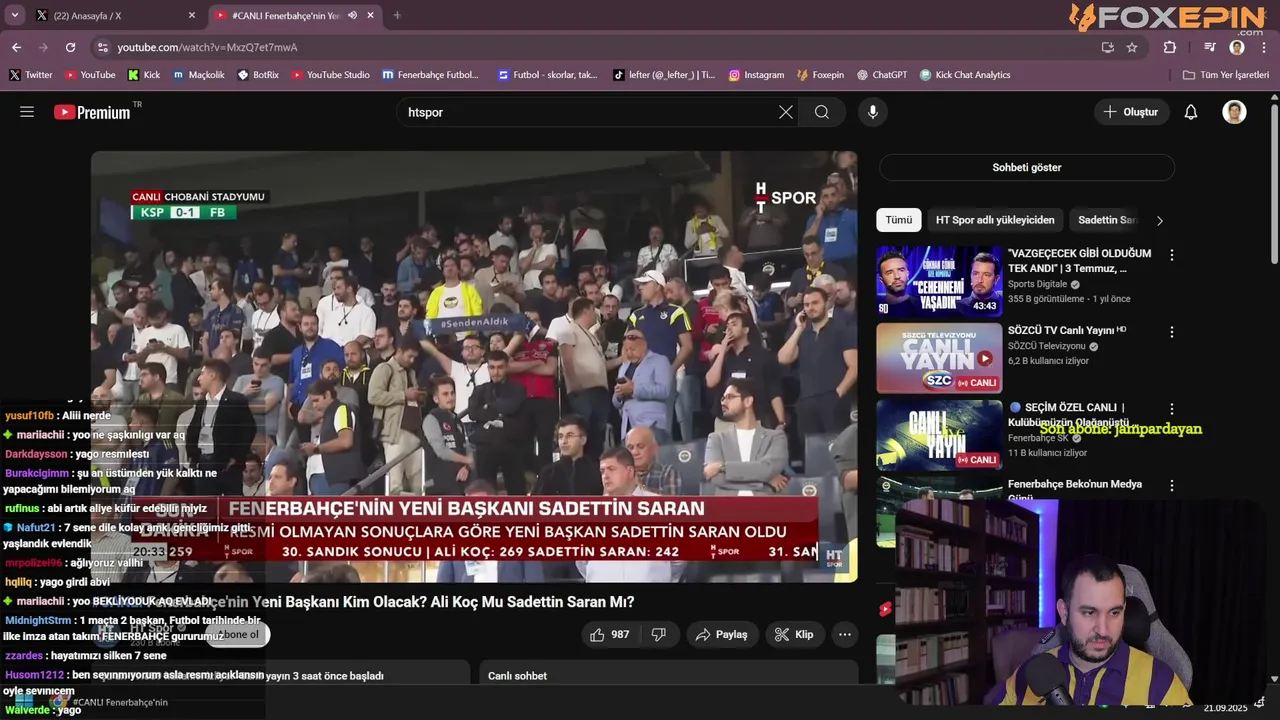Open a new browser tab
The image size is (1280, 720).
397,15
